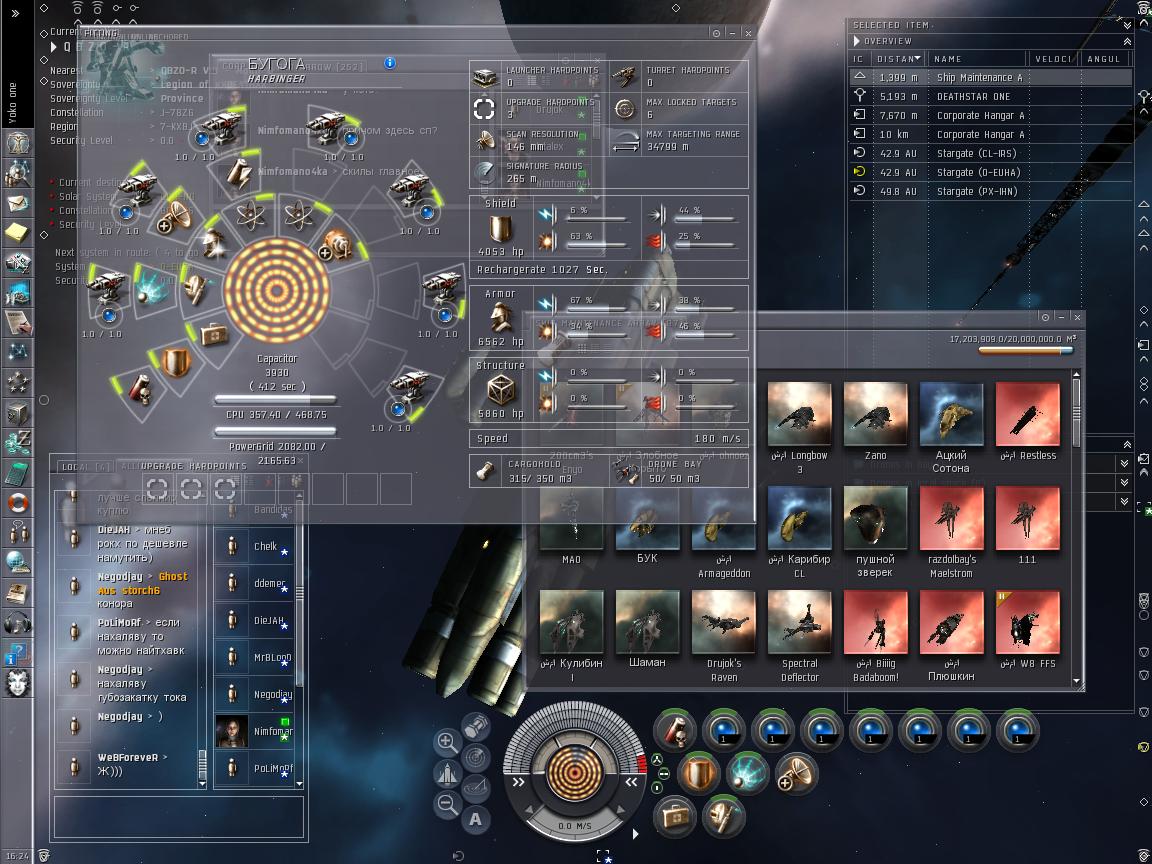Sort the overview by the Distance column arrow

tap(917, 59)
